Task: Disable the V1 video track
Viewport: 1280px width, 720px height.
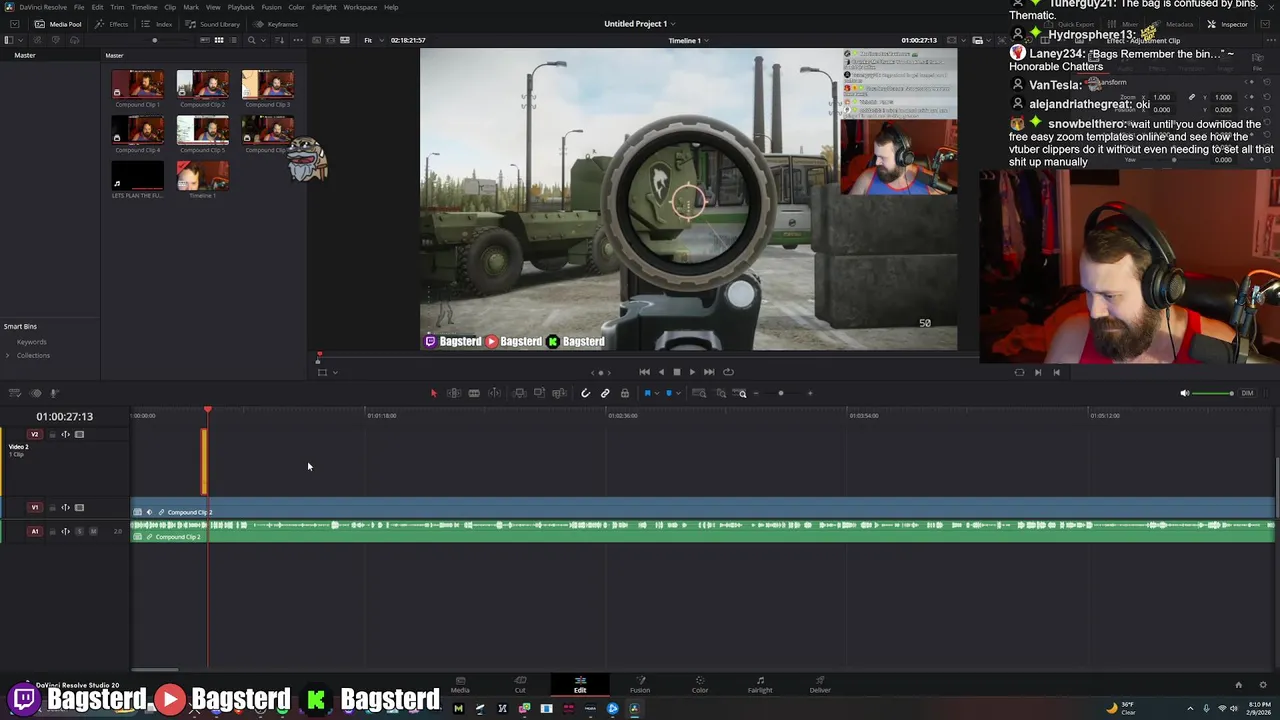Action: (x=79, y=507)
